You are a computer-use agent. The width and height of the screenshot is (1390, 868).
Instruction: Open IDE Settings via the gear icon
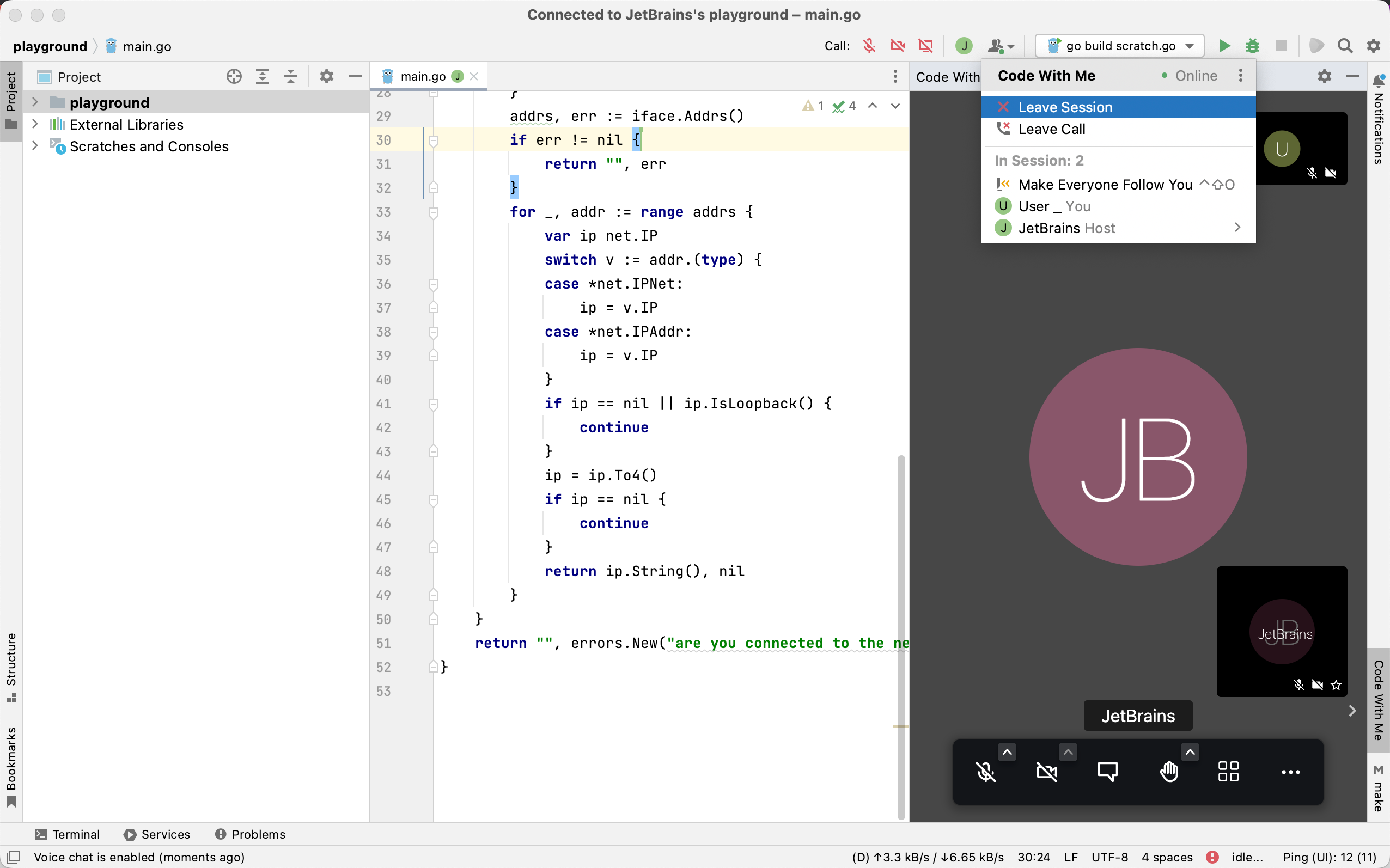[x=1373, y=45]
